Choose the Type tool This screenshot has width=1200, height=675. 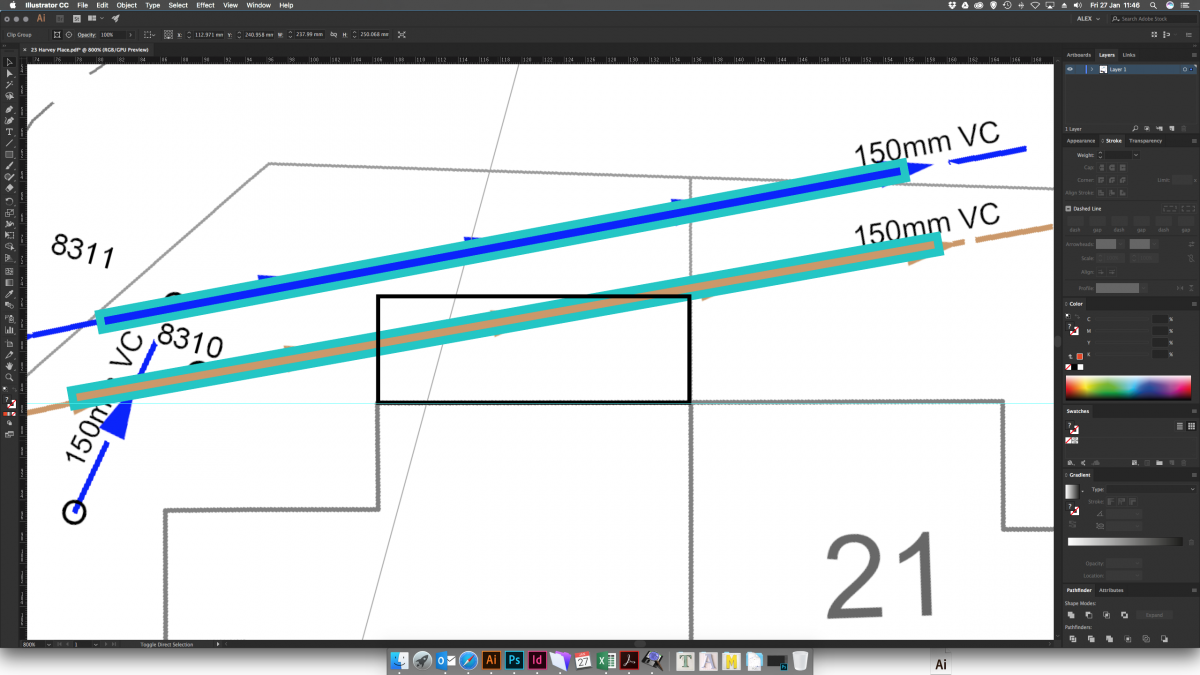9,132
